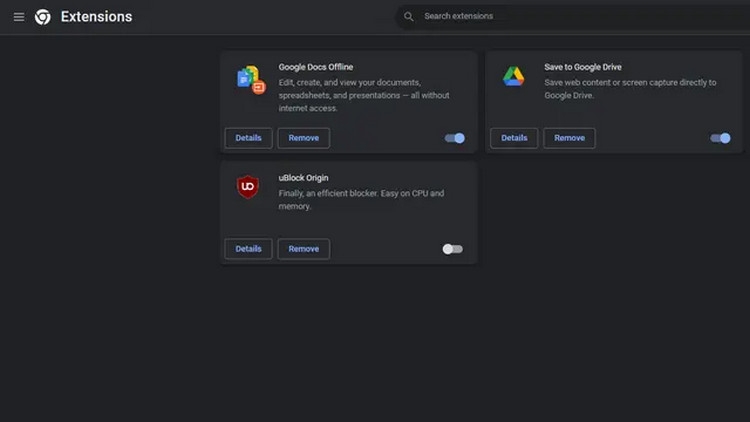
Task: Turn off Save to Google Drive toggle
Action: (720, 138)
